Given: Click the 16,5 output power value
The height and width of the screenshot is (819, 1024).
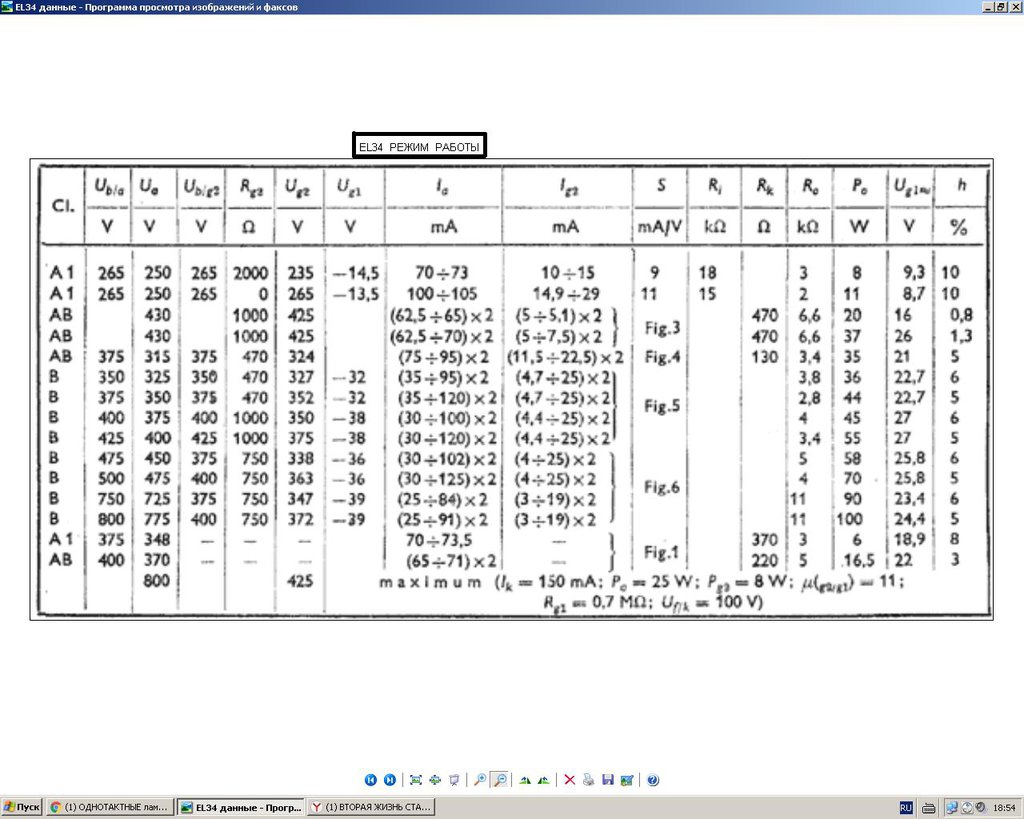Looking at the screenshot, I should point(858,560).
